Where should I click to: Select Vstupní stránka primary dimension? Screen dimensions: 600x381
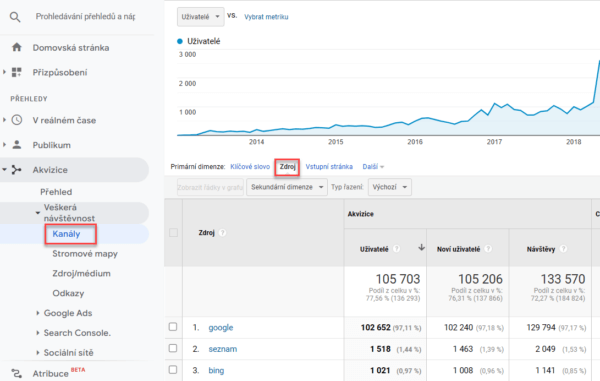(329, 167)
